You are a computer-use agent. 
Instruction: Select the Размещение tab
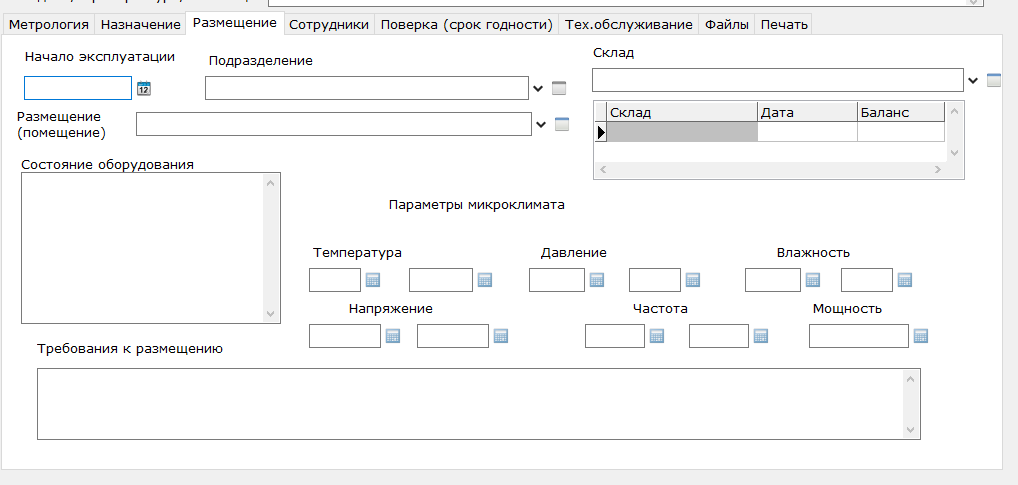pos(235,23)
